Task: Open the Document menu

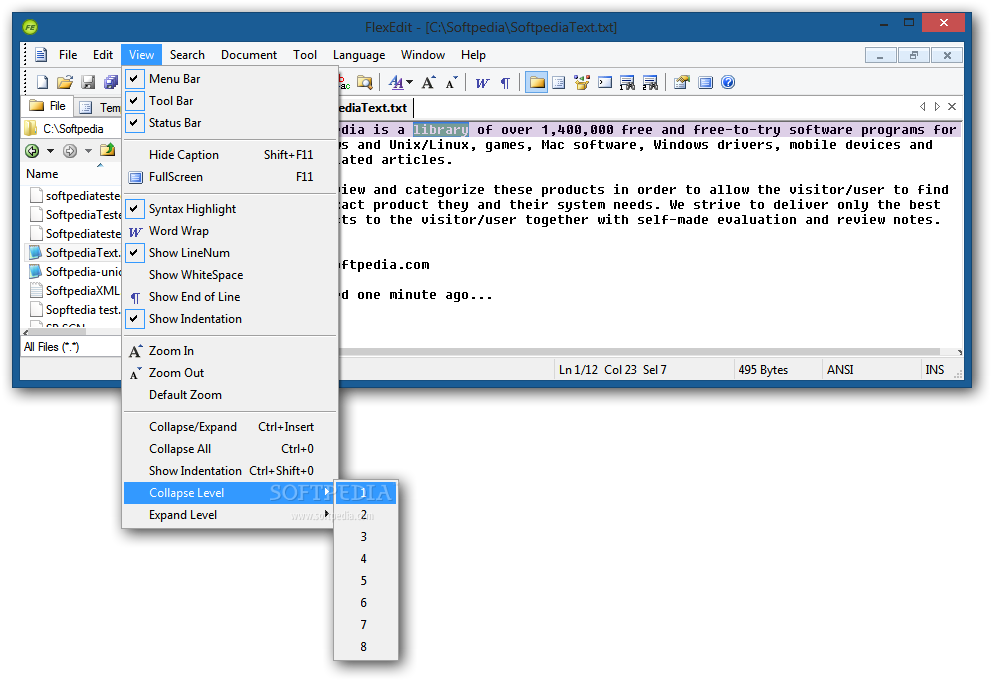Action: (x=249, y=55)
